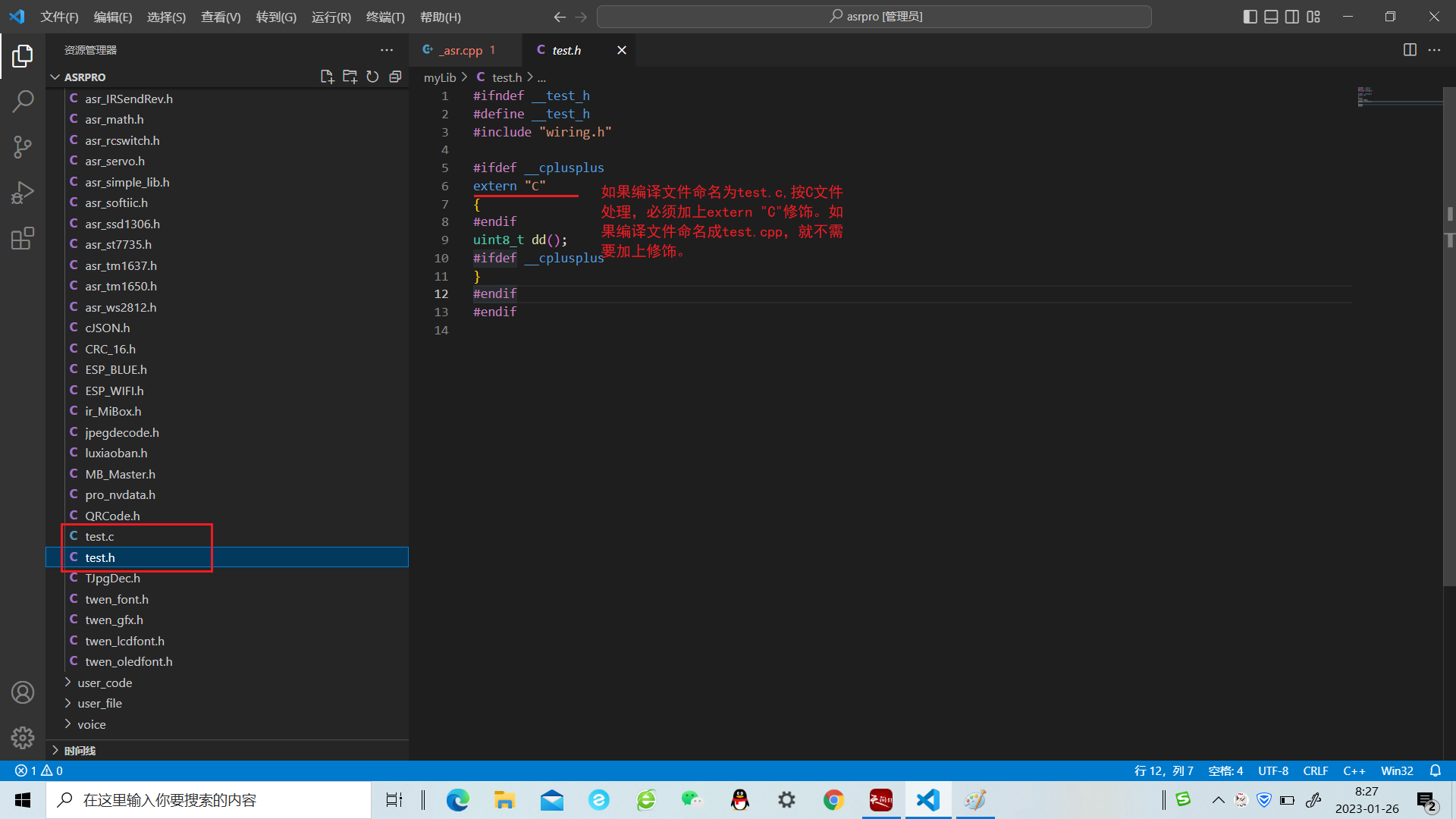This screenshot has height=819, width=1456.
Task: Split the editor to the right
Action: click(x=1410, y=50)
